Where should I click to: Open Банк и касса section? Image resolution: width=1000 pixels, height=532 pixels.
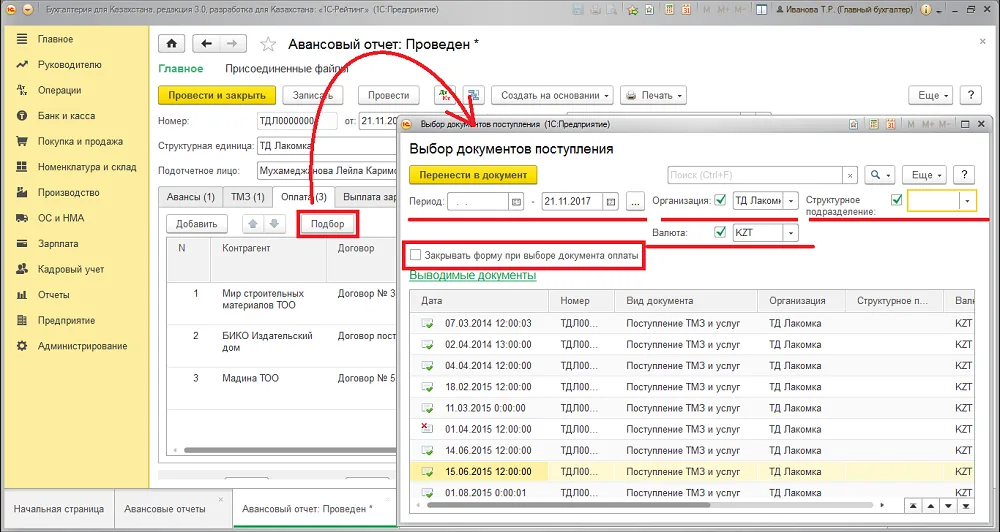tap(66, 115)
